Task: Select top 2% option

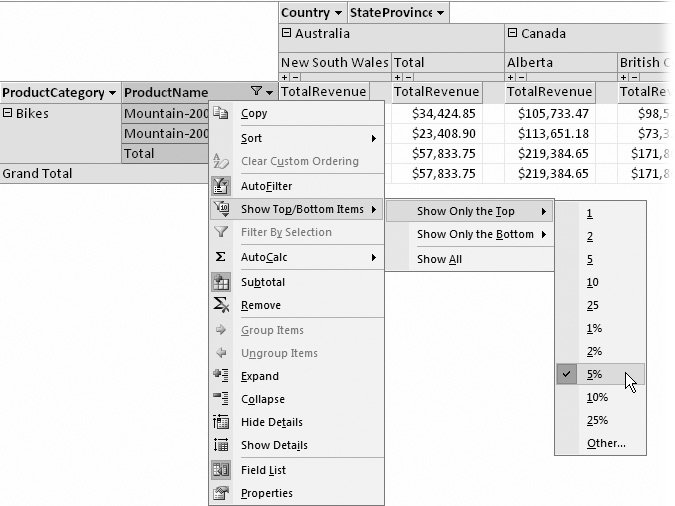Action: (x=601, y=351)
